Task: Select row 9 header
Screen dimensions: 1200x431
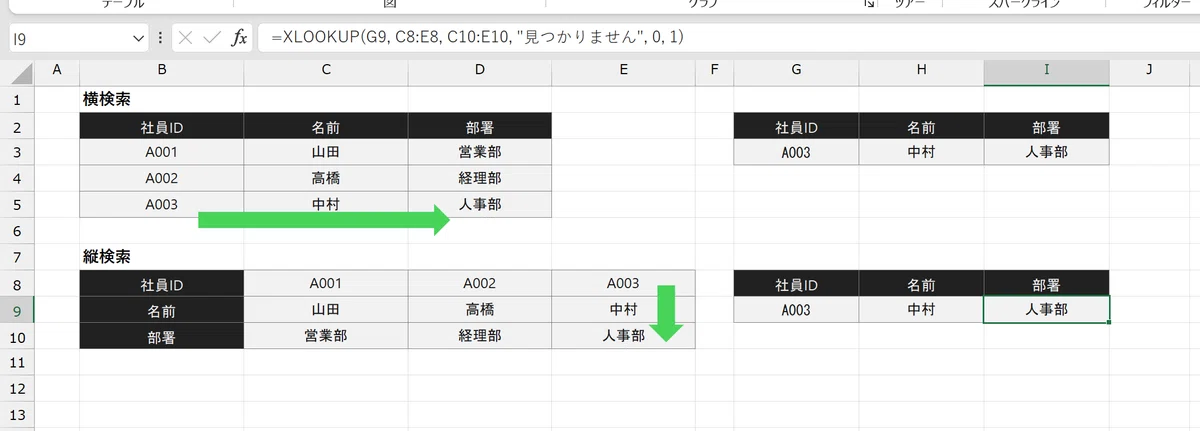Action: tap(18, 309)
